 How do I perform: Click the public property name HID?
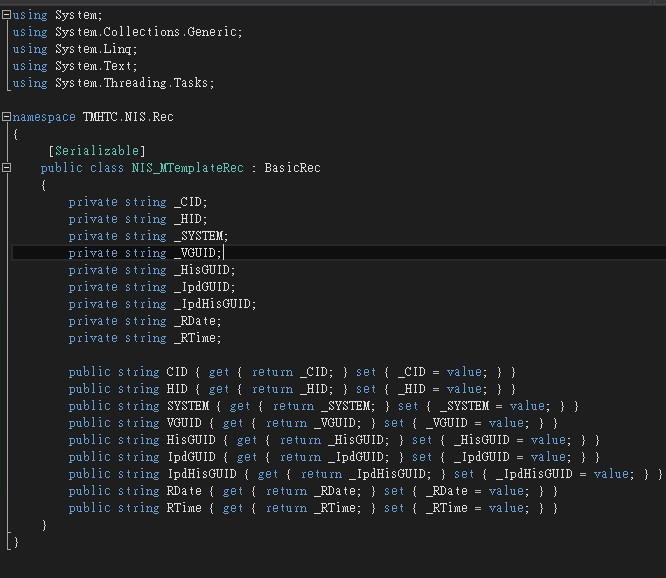pos(177,389)
